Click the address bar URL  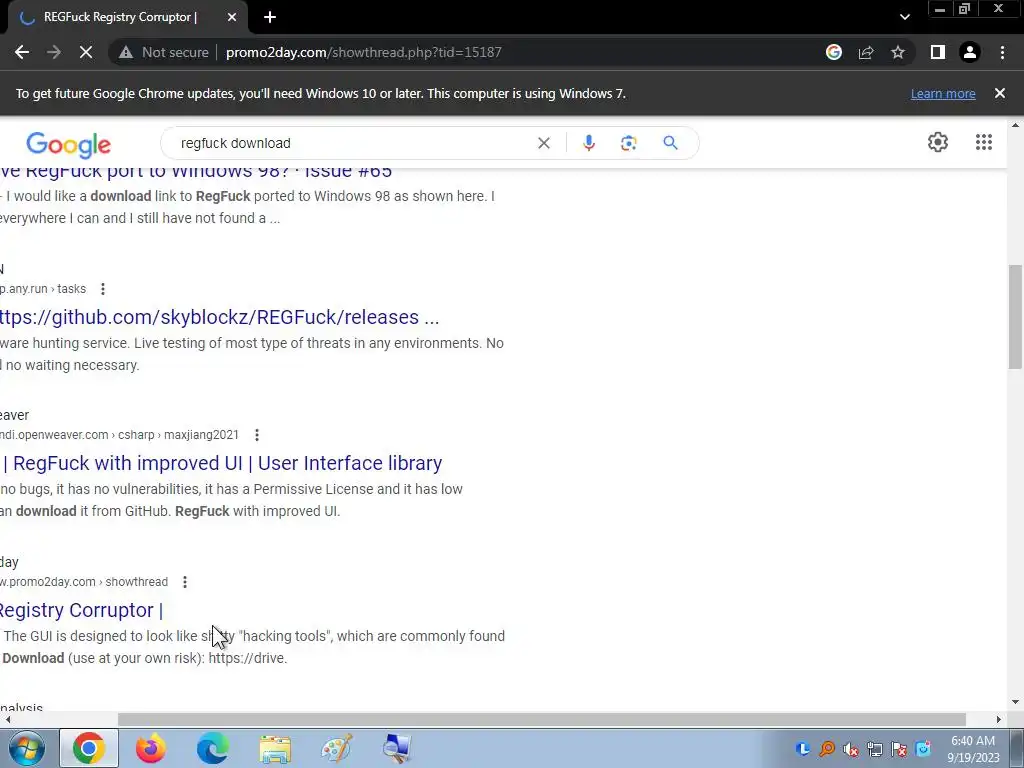(364, 52)
